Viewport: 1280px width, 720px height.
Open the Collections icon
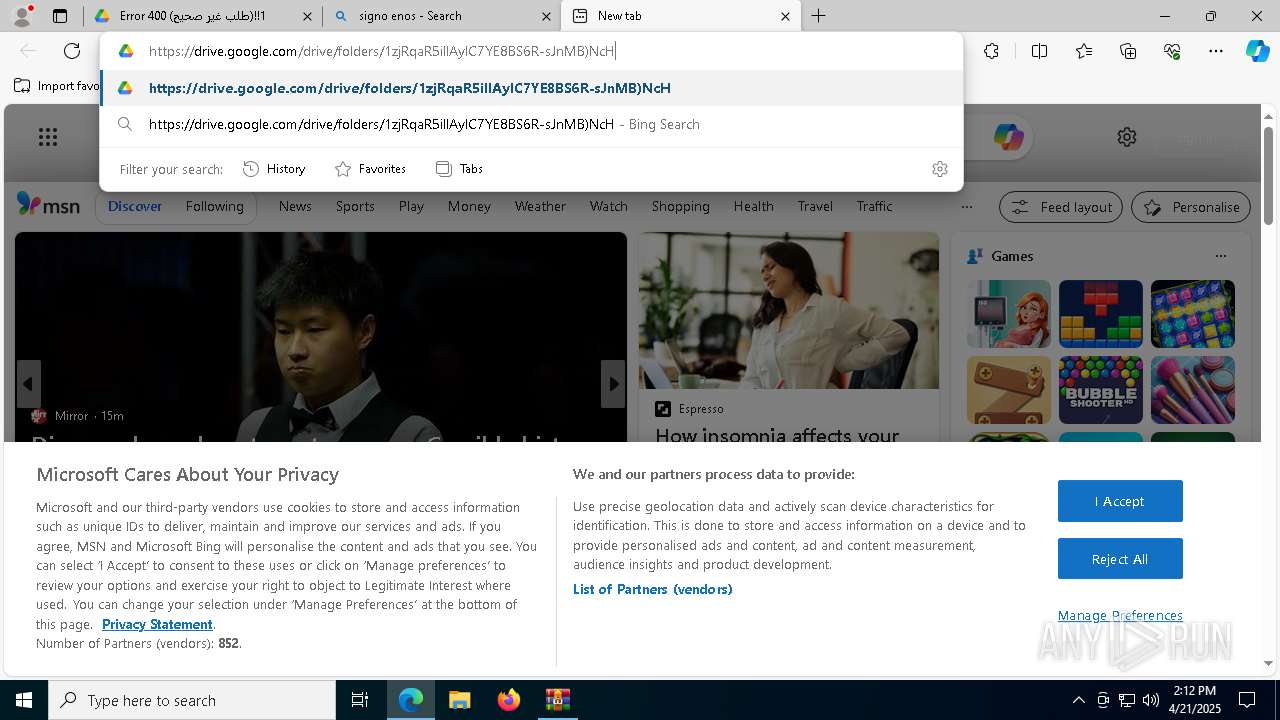click(1128, 51)
